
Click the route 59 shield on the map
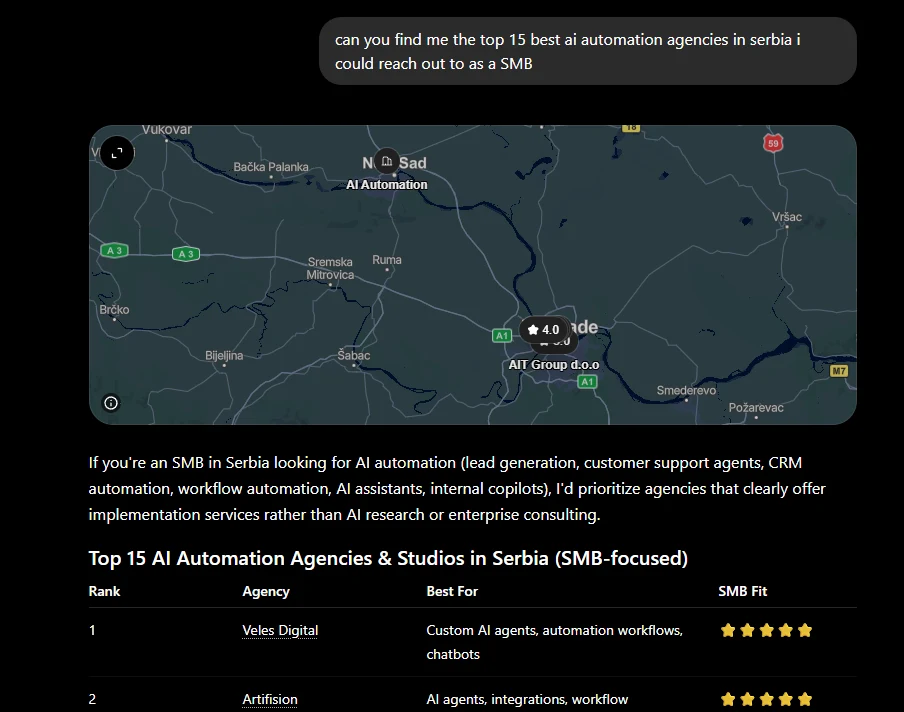pos(773,144)
